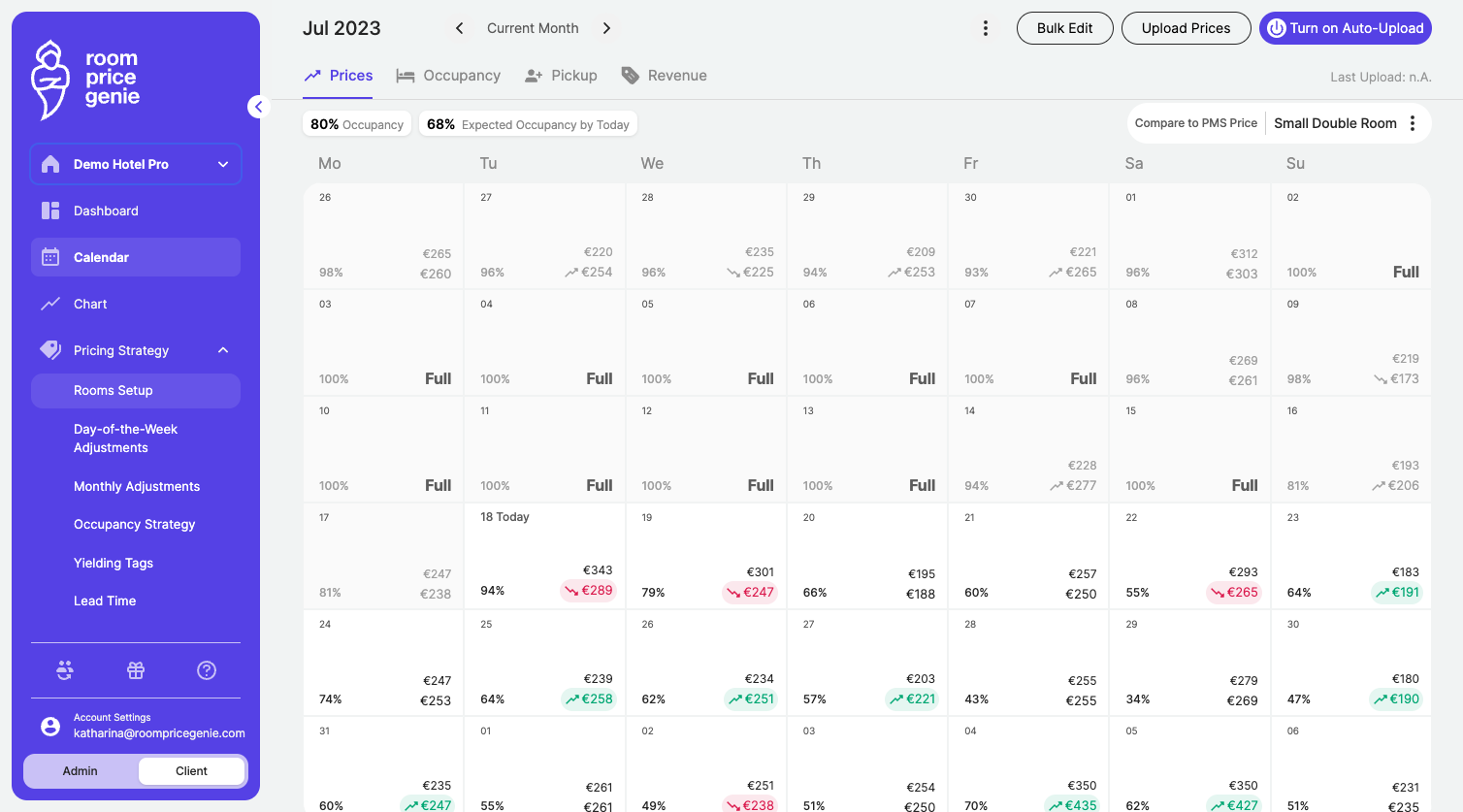This screenshot has width=1463, height=812.
Task: Select the 18 Today calendar cell
Action: pyautogui.click(x=544, y=556)
